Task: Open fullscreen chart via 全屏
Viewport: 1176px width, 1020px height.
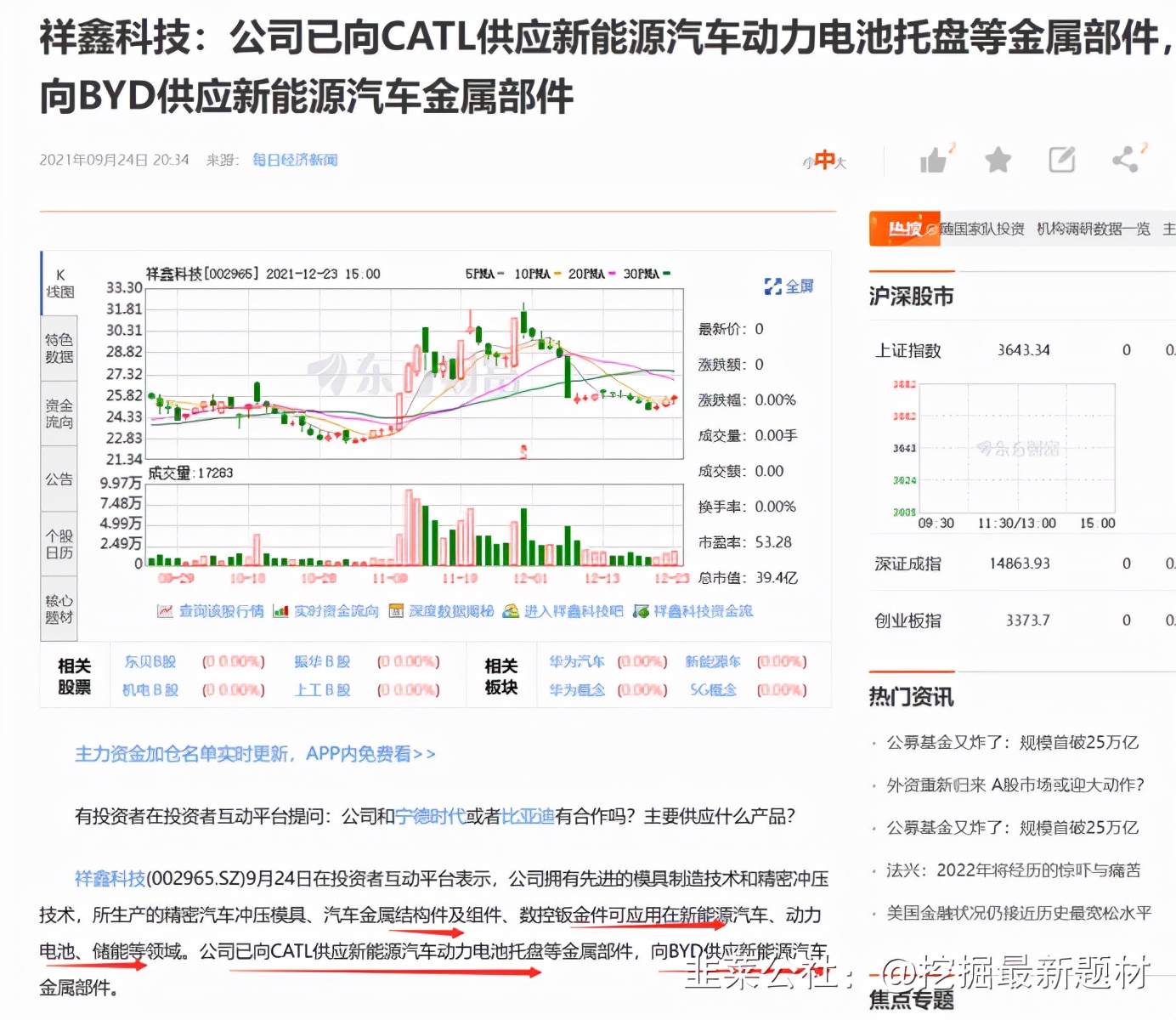Action: [x=789, y=286]
